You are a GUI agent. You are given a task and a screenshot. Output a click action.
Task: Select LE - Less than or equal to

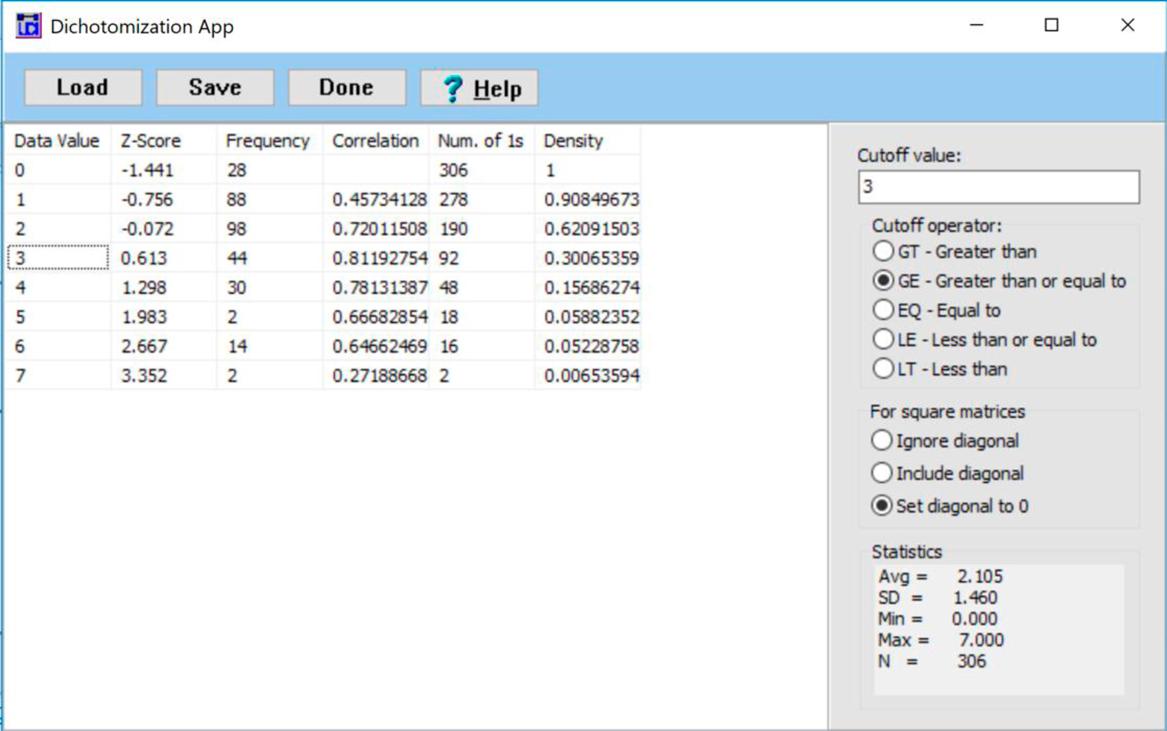click(882, 340)
